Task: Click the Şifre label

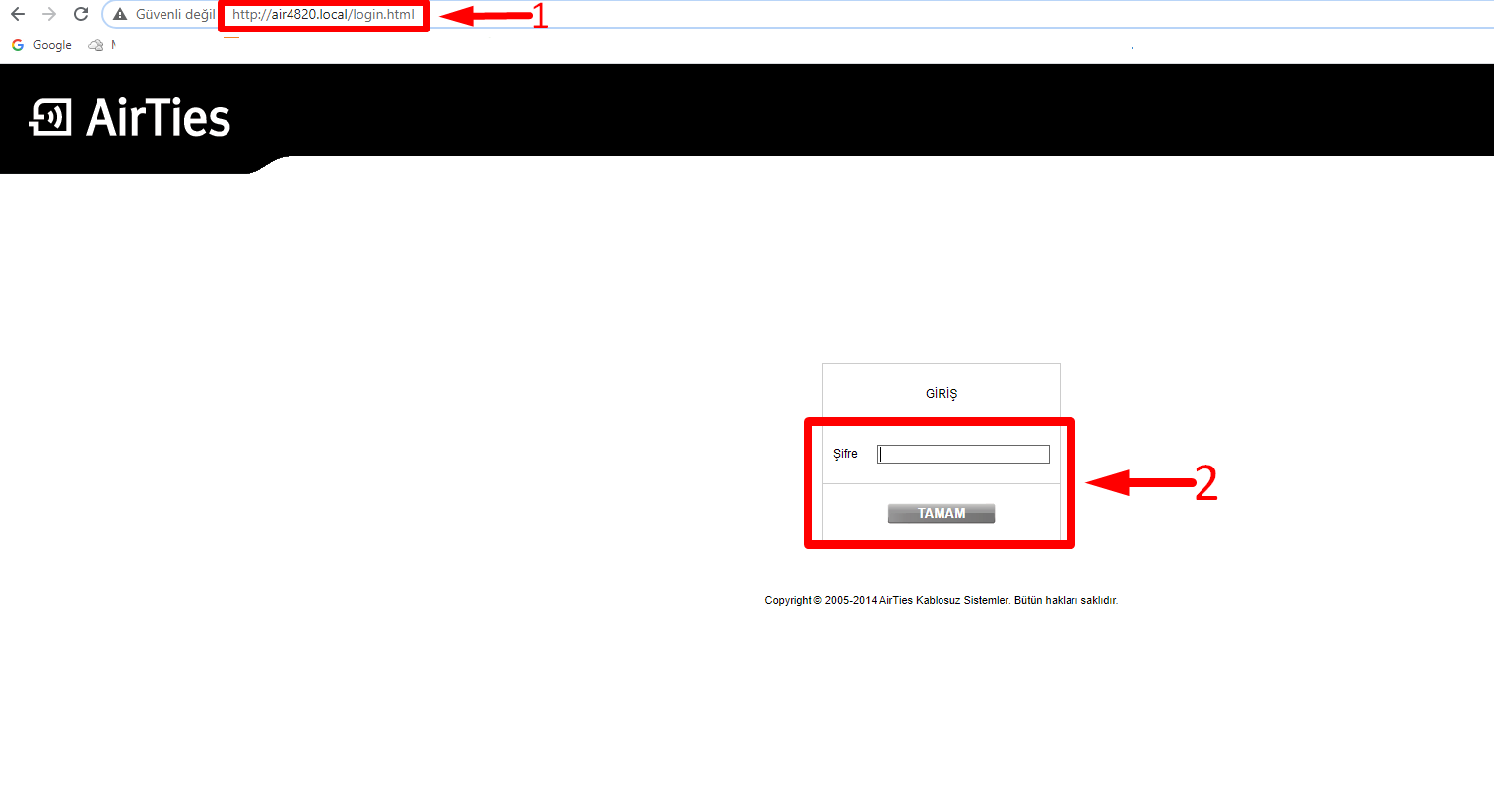Action: (845, 454)
